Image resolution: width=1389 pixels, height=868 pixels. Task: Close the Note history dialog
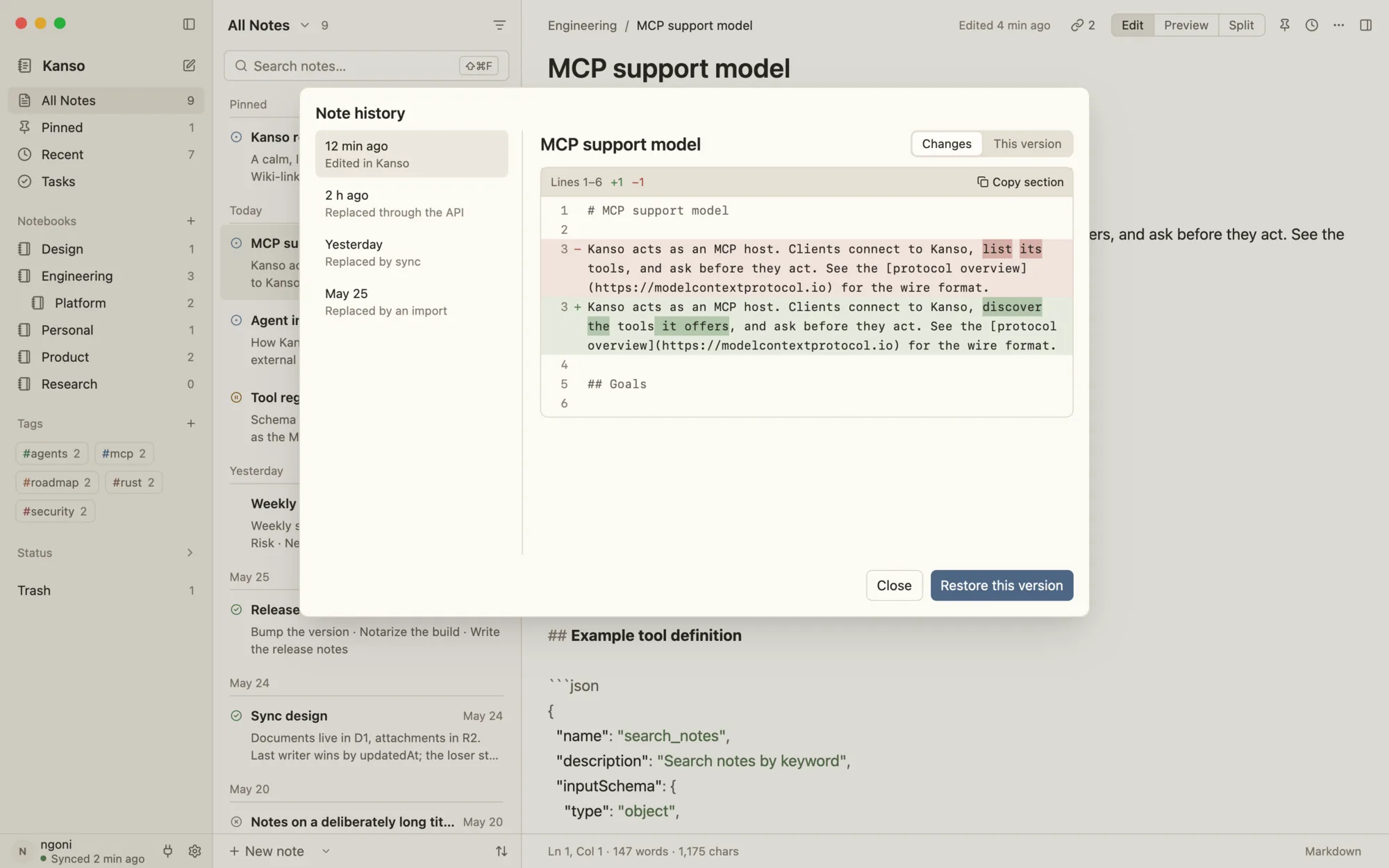click(894, 585)
